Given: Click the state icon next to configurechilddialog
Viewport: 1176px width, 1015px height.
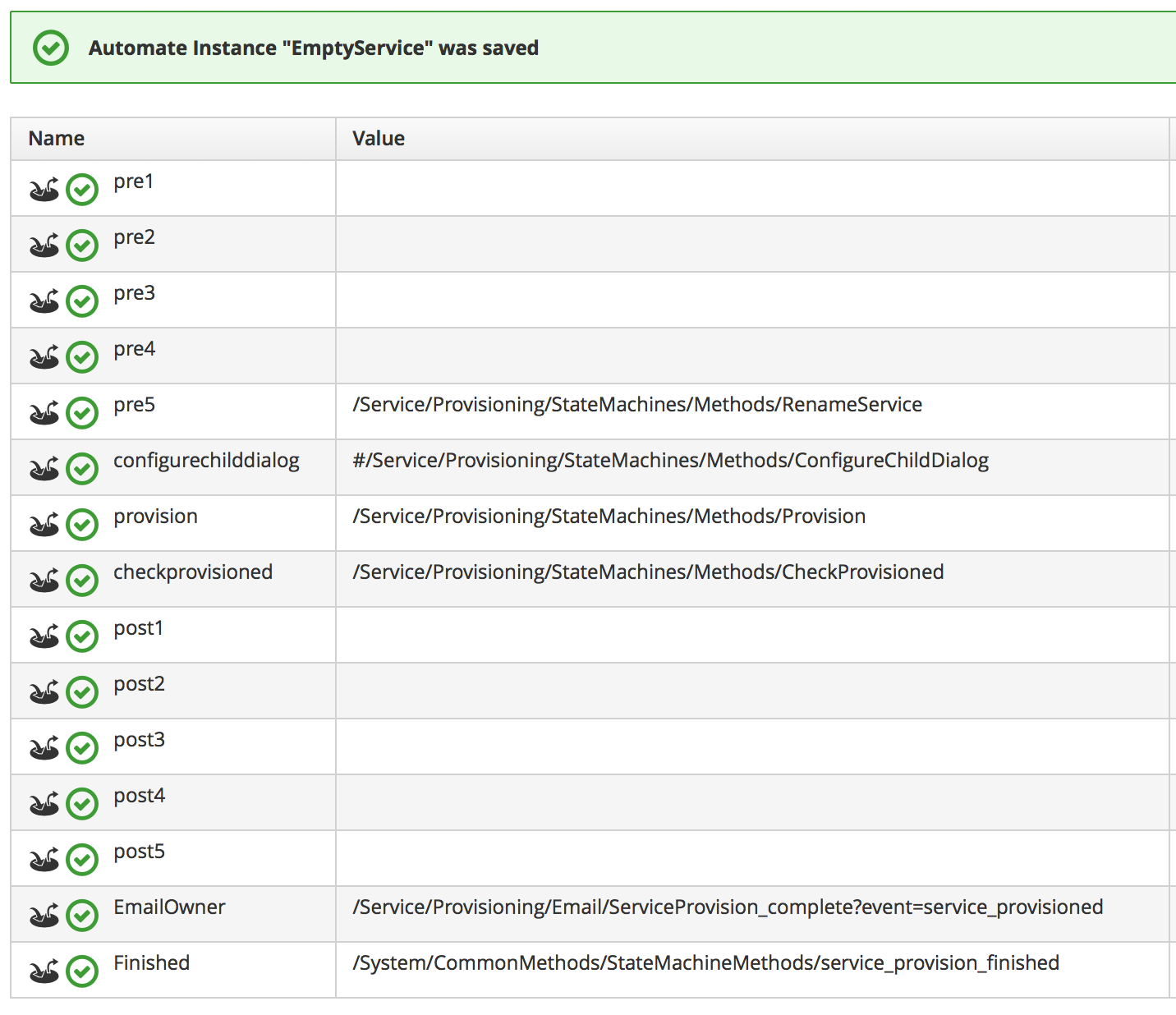Looking at the screenshot, I should [x=44, y=469].
